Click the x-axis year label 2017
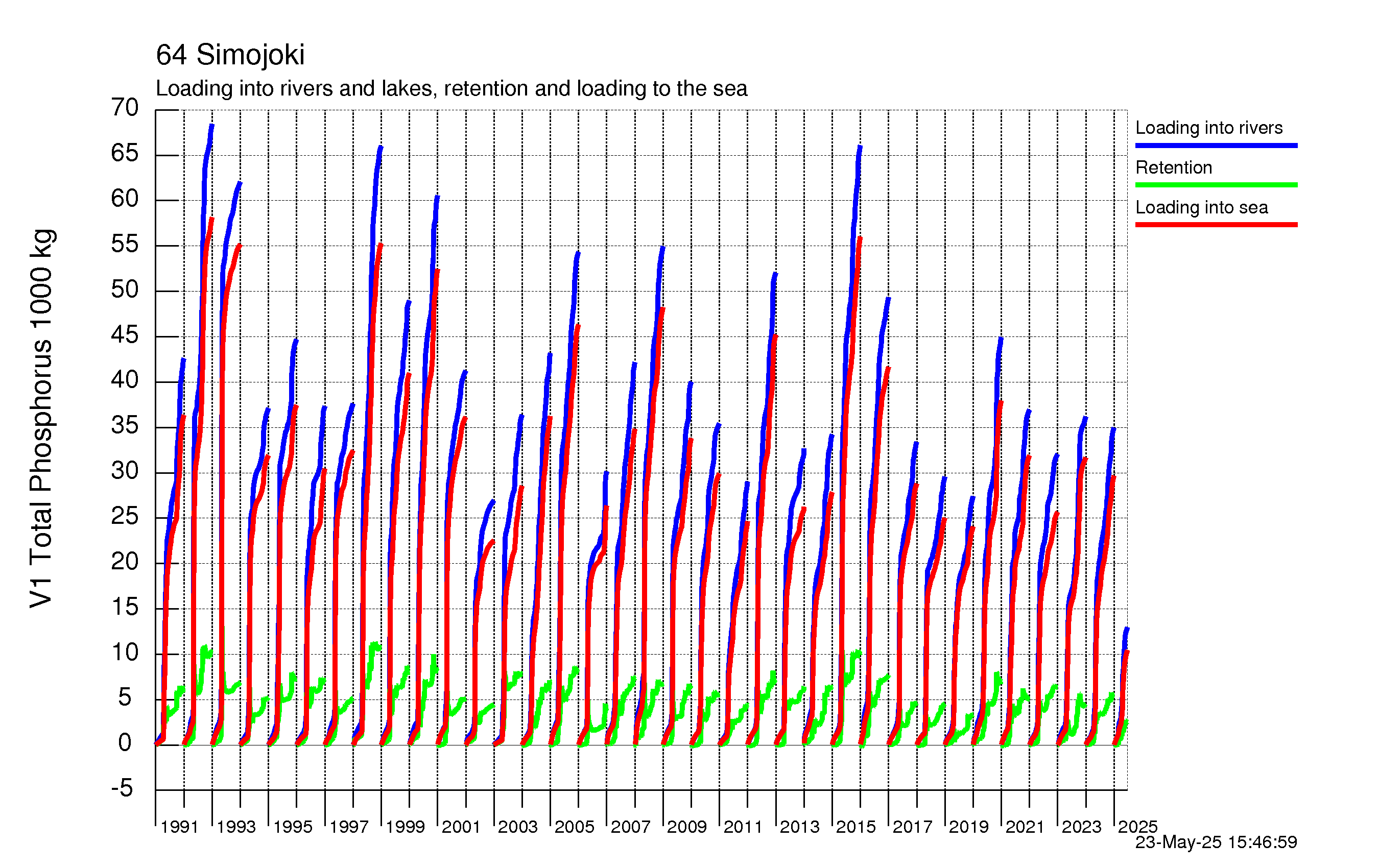 point(912,827)
